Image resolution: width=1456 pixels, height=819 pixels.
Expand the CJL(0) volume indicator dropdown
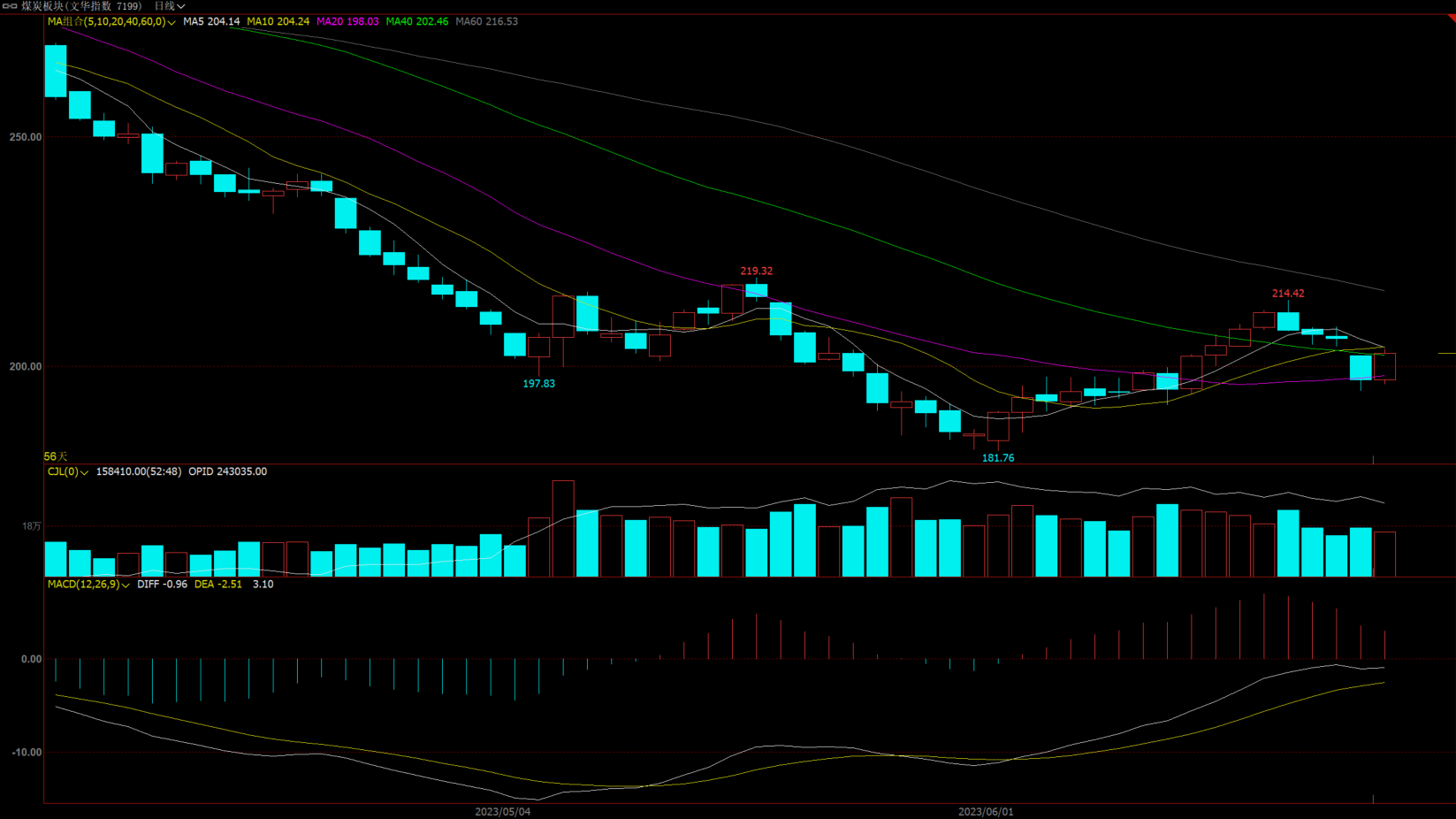click(x=68, y=471)
